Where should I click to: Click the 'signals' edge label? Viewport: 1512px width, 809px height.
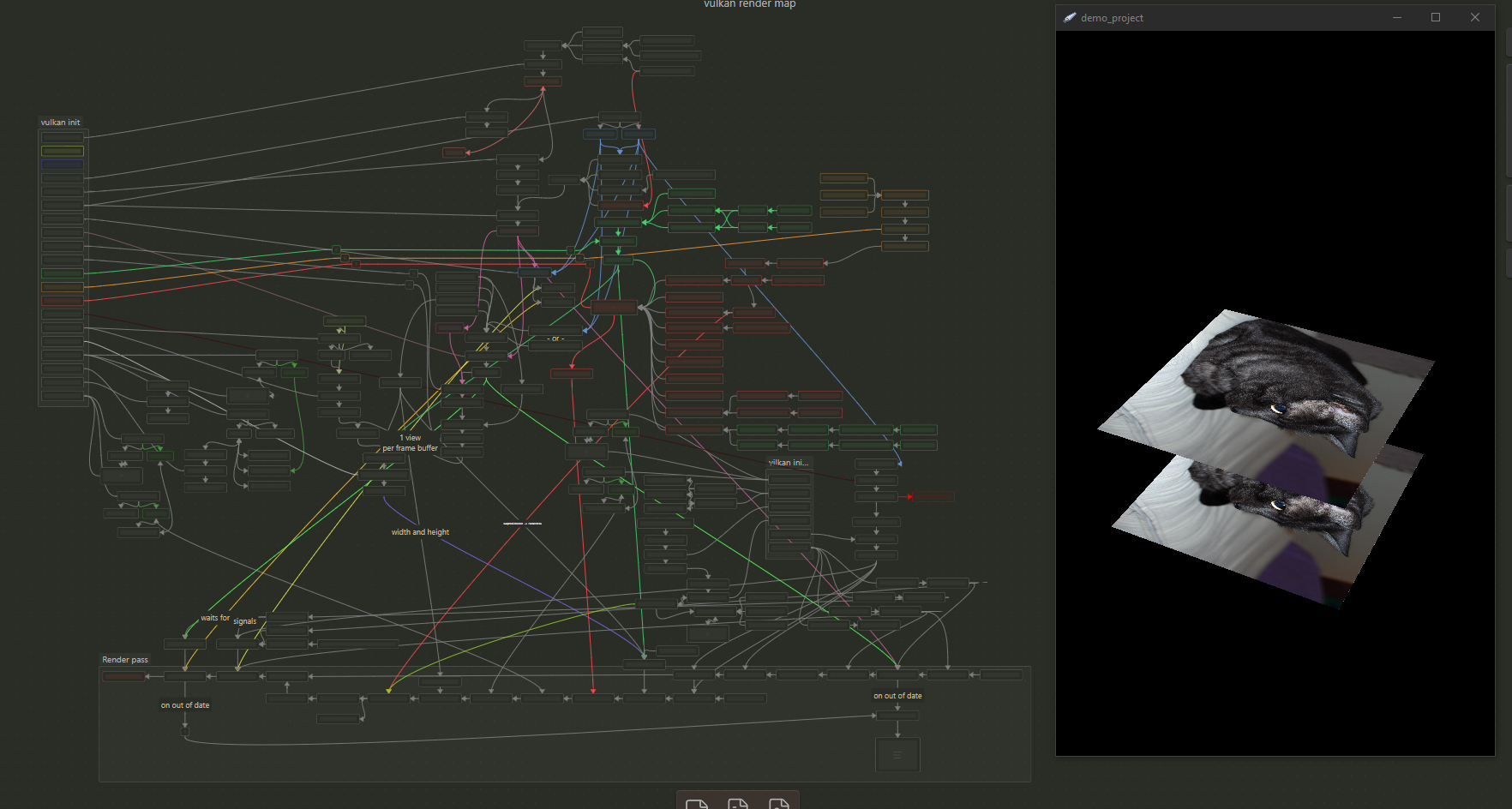pyautogui.click(x=245, y=621)
